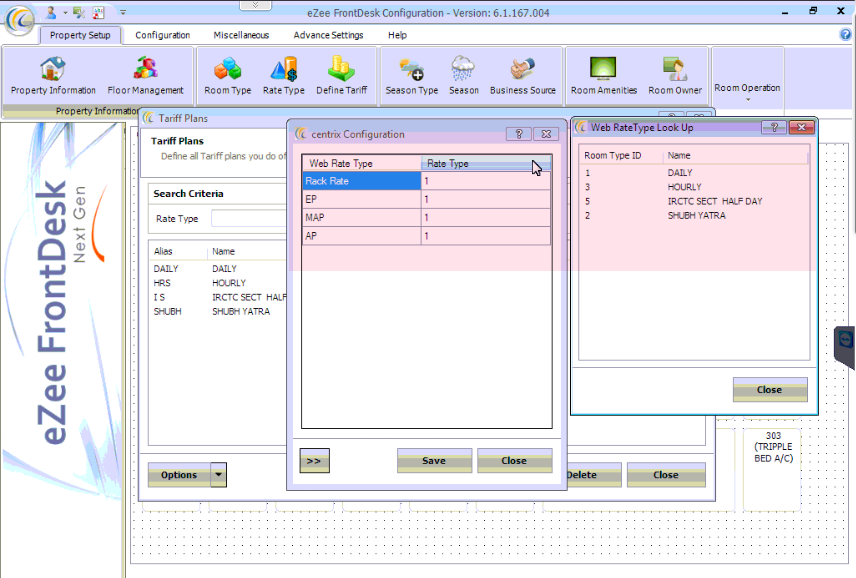Click the eZee application logo button
Image resolution: width=856 pixels, height=578 pixels.
[20, 20]
